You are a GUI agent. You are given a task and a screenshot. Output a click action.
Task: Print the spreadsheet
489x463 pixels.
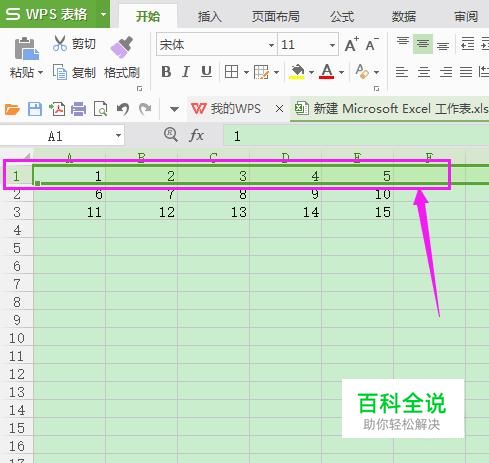coord(78,109)
